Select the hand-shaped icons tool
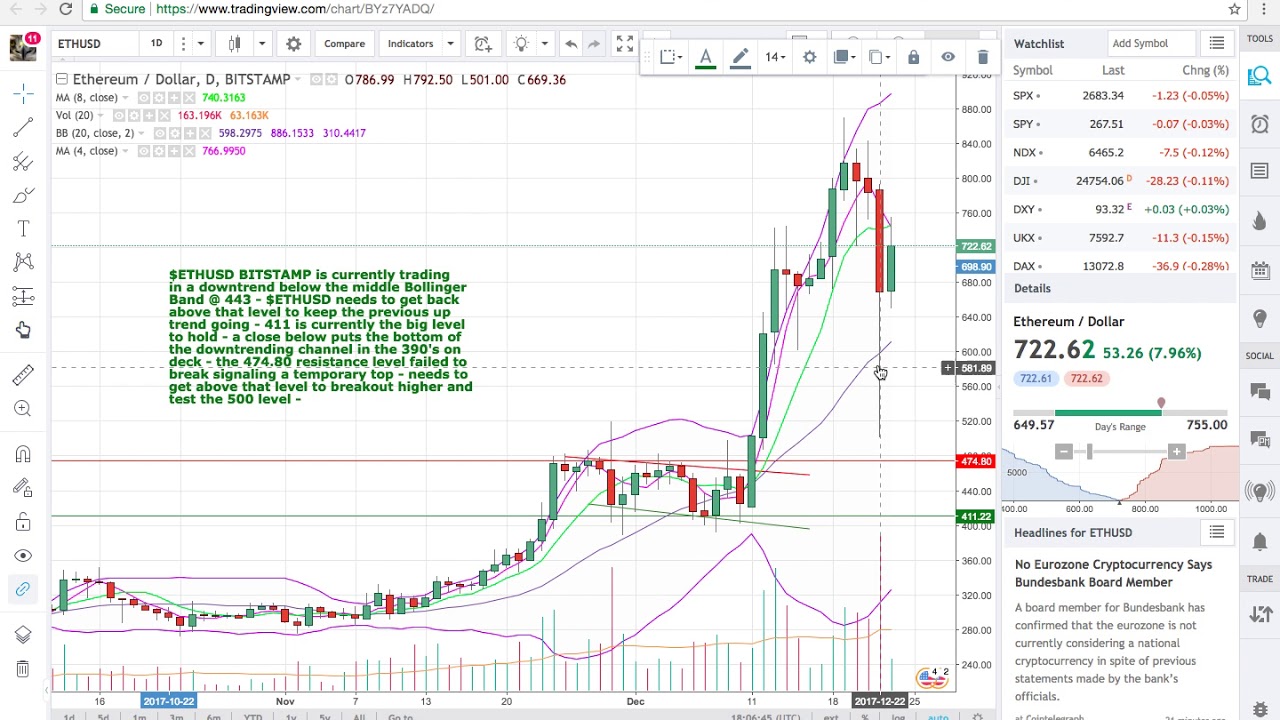Image resolution: width=1280 pixels, height=720 pixels. (23, 330)
